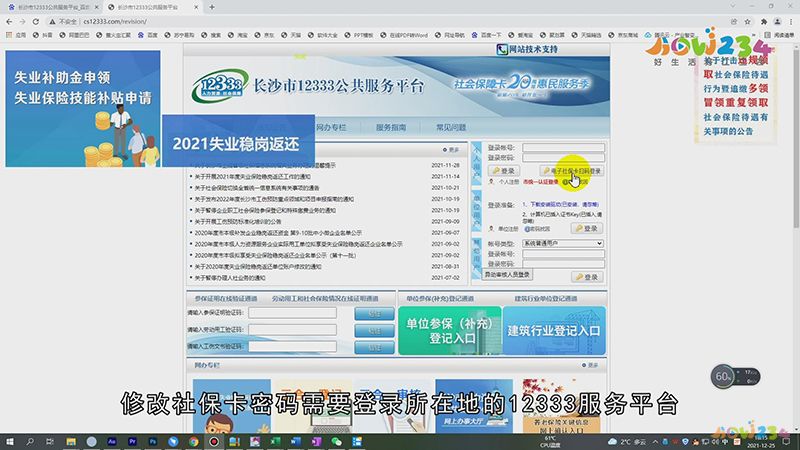Viewport: 800px width, 450px height.
Task: Open the Chrome profile avatar icon
Action: (777, 21)
